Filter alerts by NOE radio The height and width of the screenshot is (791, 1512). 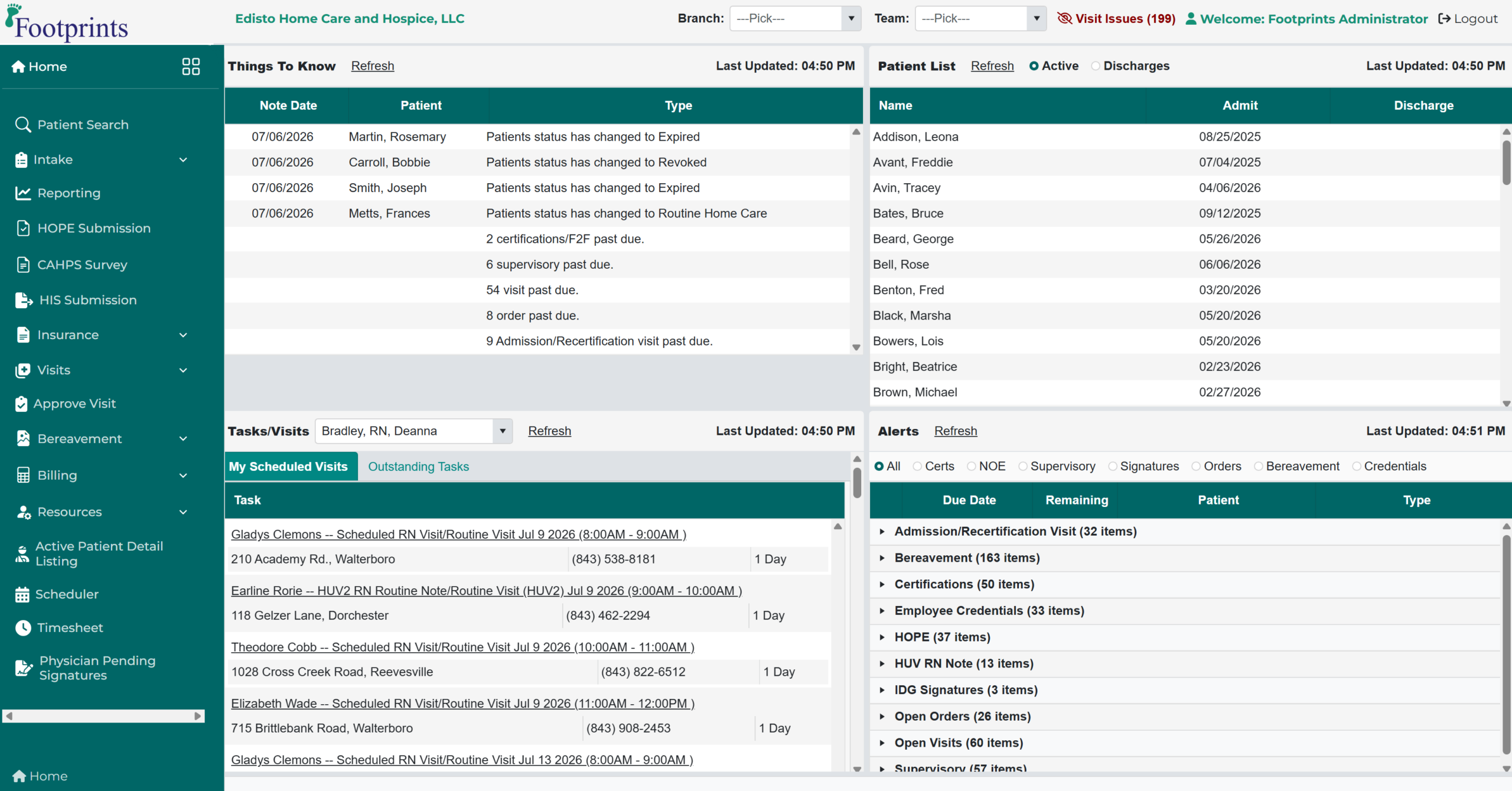click(971, 466)
